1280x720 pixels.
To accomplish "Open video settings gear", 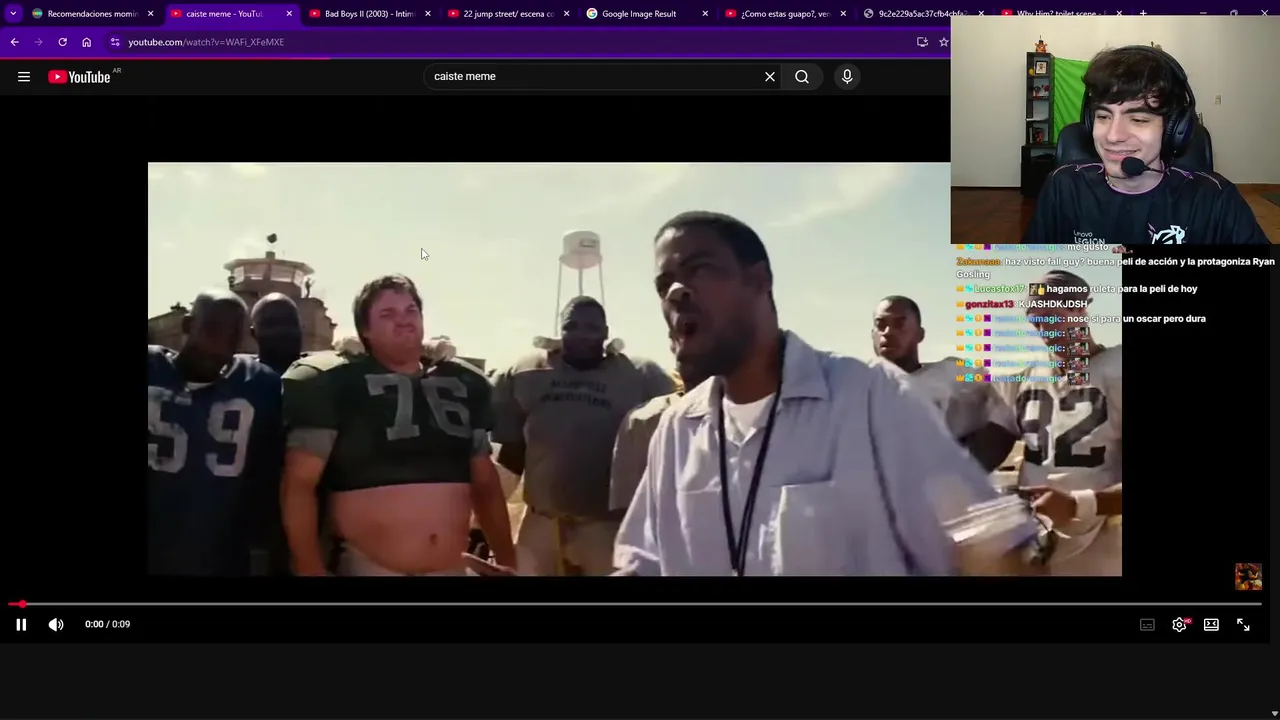I will tap(1179, 624).
